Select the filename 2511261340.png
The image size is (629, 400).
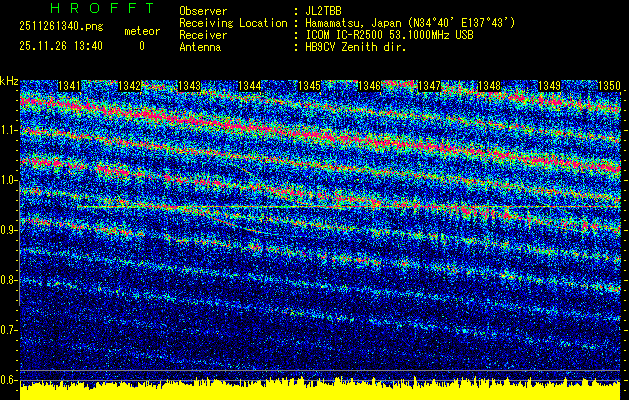(x=59, y=28)
